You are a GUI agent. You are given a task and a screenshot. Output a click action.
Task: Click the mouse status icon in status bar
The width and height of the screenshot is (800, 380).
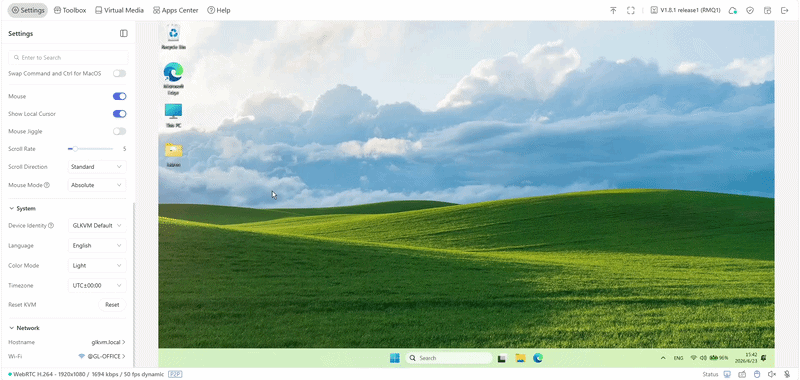pyautogui.click(x=757, y=374)
